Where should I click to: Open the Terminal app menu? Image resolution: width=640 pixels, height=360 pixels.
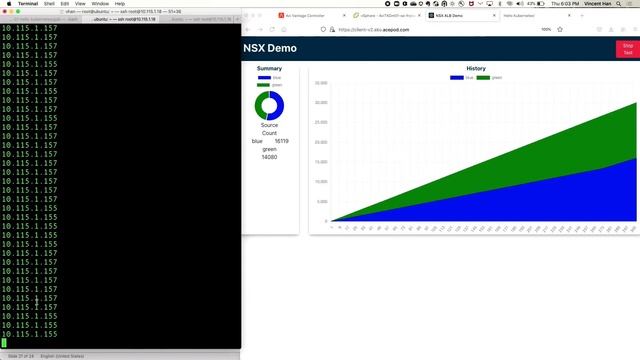pos(28,4)
